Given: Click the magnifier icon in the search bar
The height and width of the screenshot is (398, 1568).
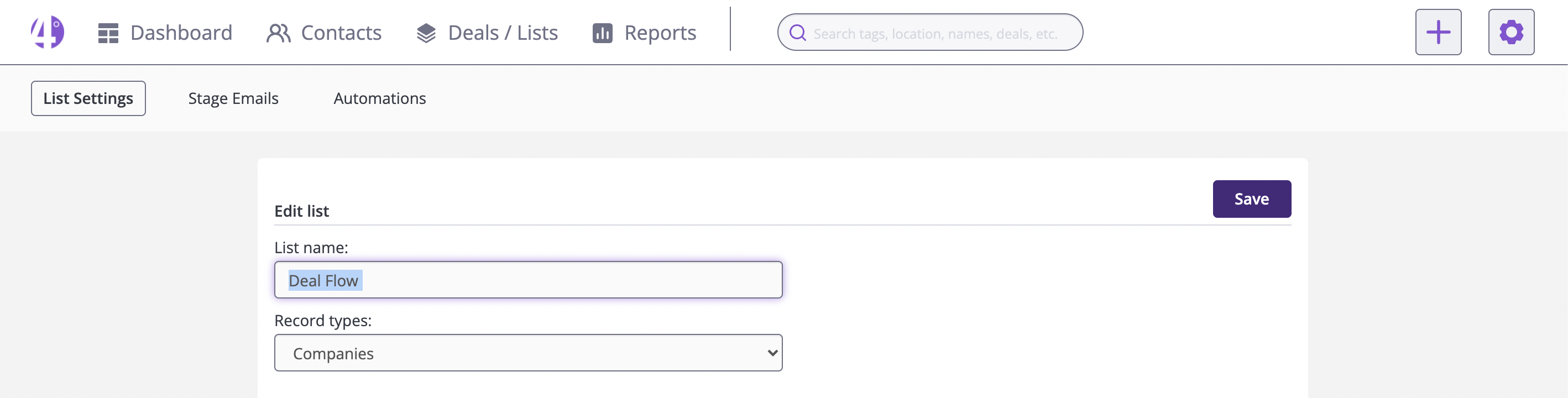Looking at the screenshot, I should click(797, 33).
